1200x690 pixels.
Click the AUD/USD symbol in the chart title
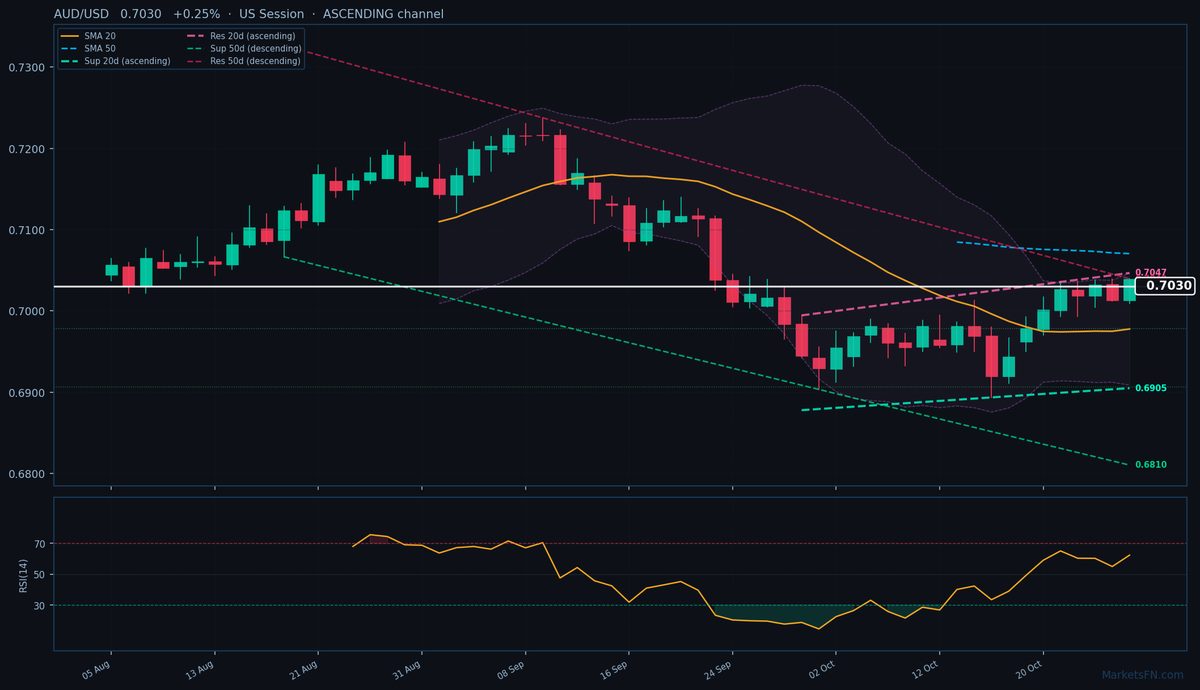[x=82, y=14]
